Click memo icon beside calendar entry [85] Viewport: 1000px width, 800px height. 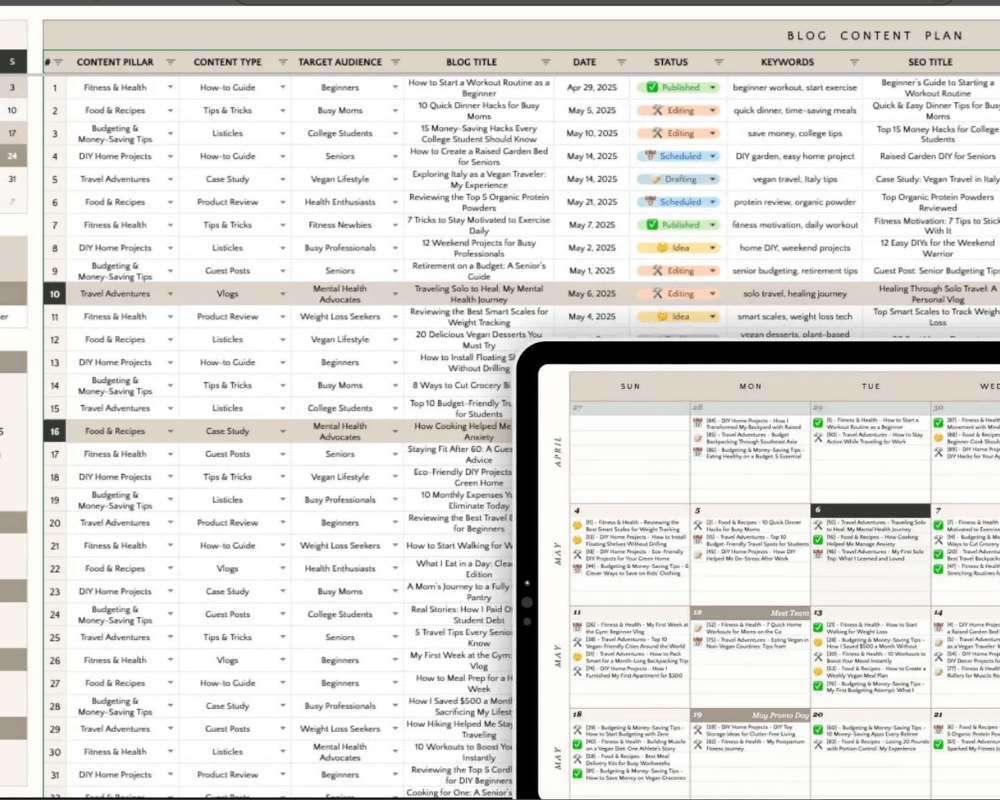[x=697, y=438]
